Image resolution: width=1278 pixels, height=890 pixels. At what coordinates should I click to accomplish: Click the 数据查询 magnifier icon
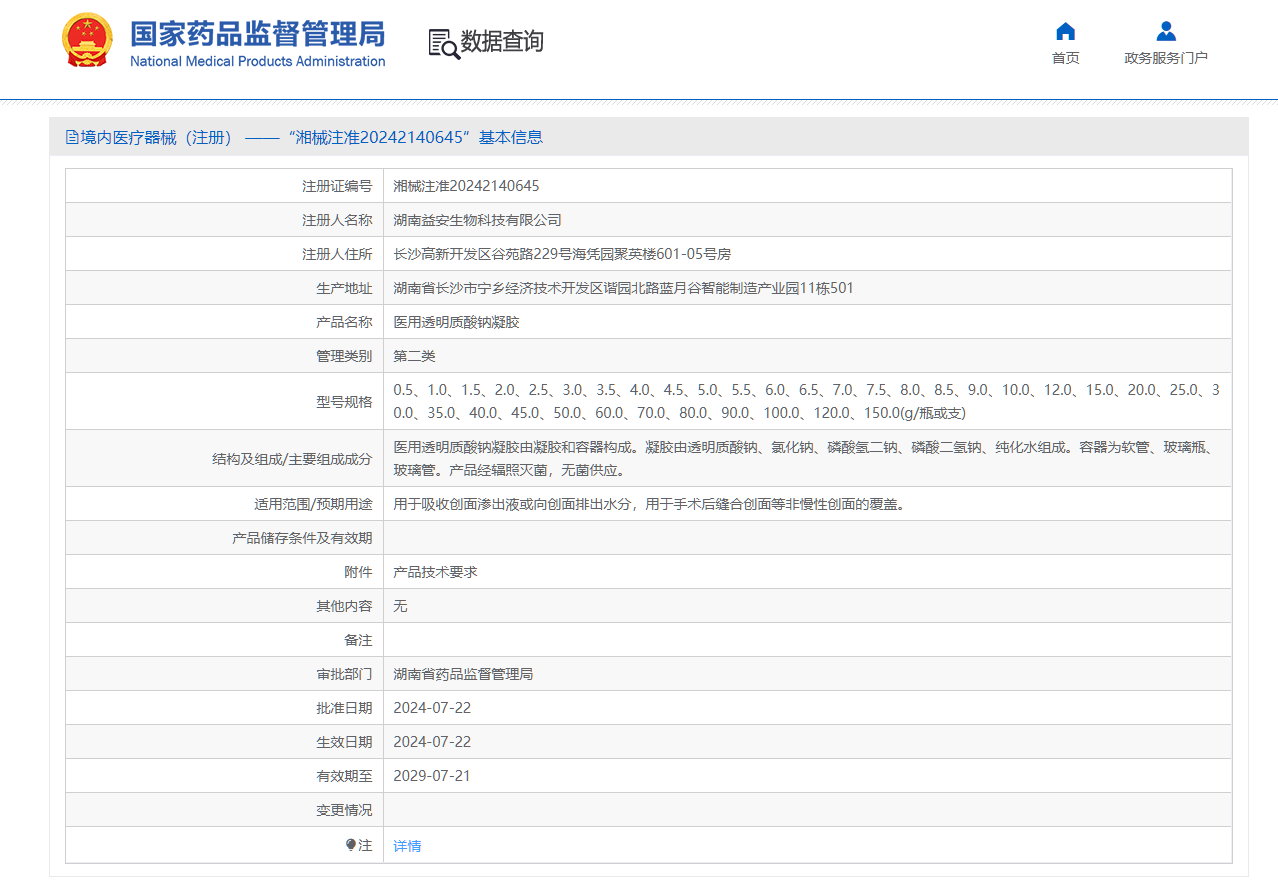coord(443,43)
